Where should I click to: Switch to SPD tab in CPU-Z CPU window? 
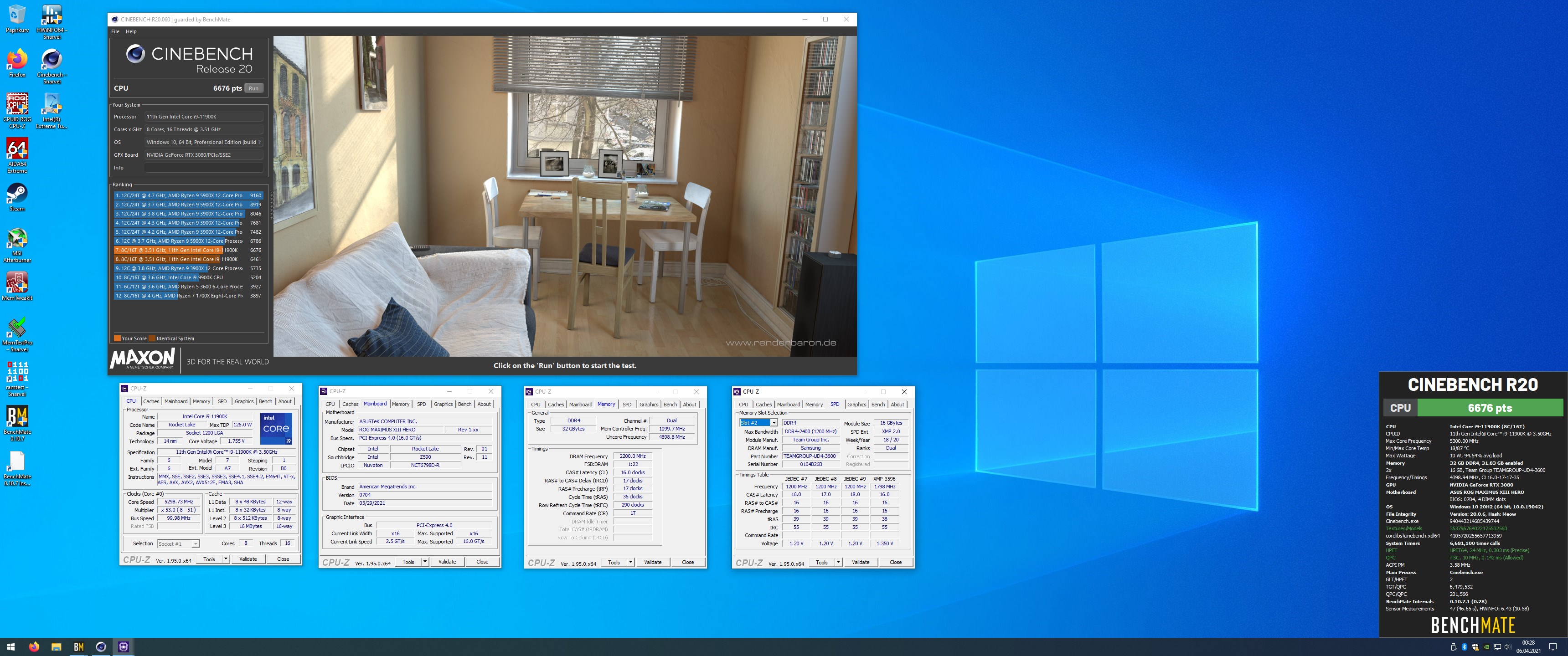(x=222, y=401)
